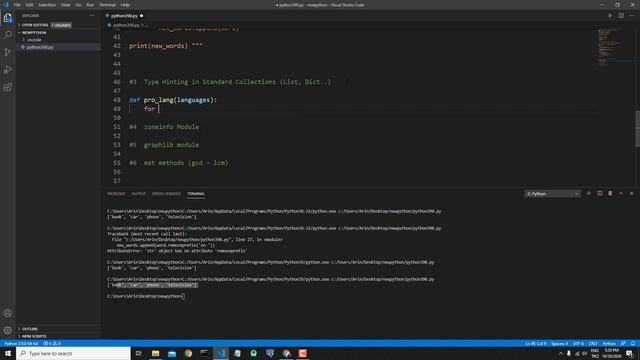
Task: Split the terminal panel
Action: click(600, 193)
